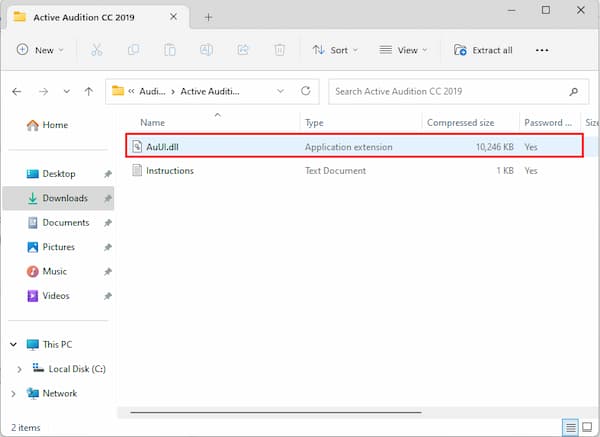Show recent locations dropdown arrow
Viewport: 600px width, 437px height.
coord(67,91)
